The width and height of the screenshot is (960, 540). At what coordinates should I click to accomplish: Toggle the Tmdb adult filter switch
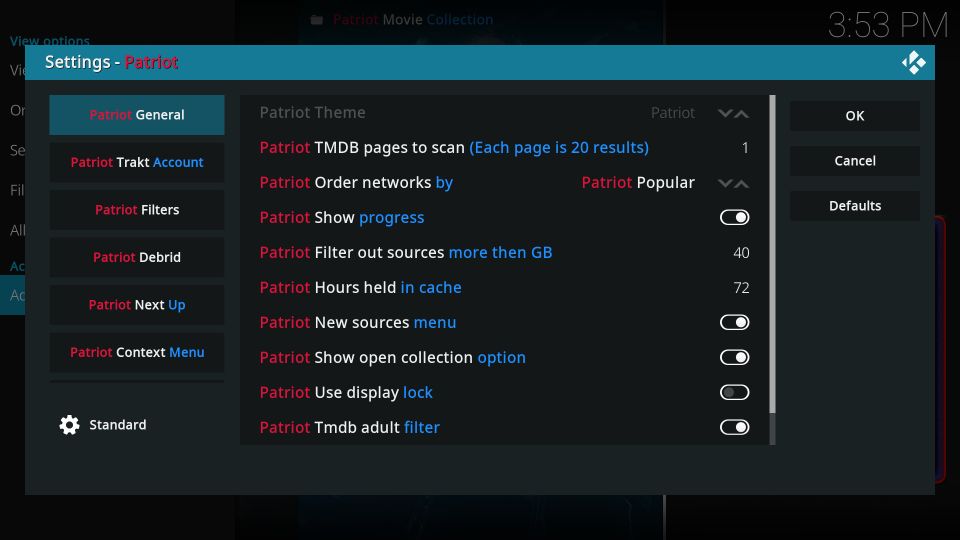click(734, 427)
